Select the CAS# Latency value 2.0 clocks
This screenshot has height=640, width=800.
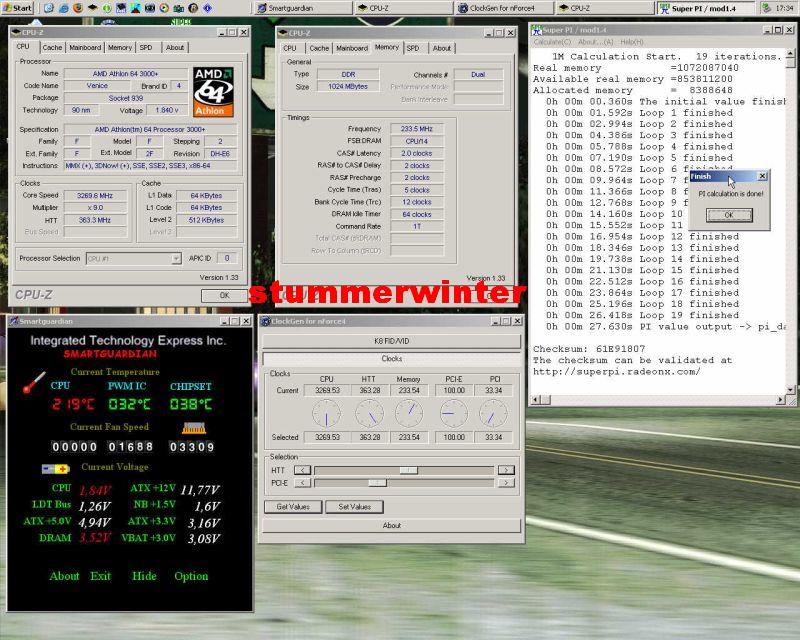click(417, 153)
